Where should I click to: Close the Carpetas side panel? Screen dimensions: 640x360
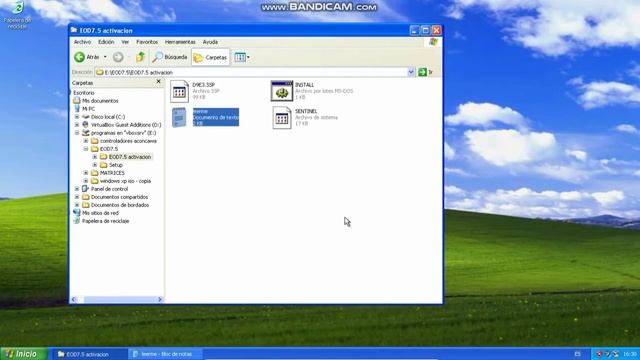click(x=158, y=82)
